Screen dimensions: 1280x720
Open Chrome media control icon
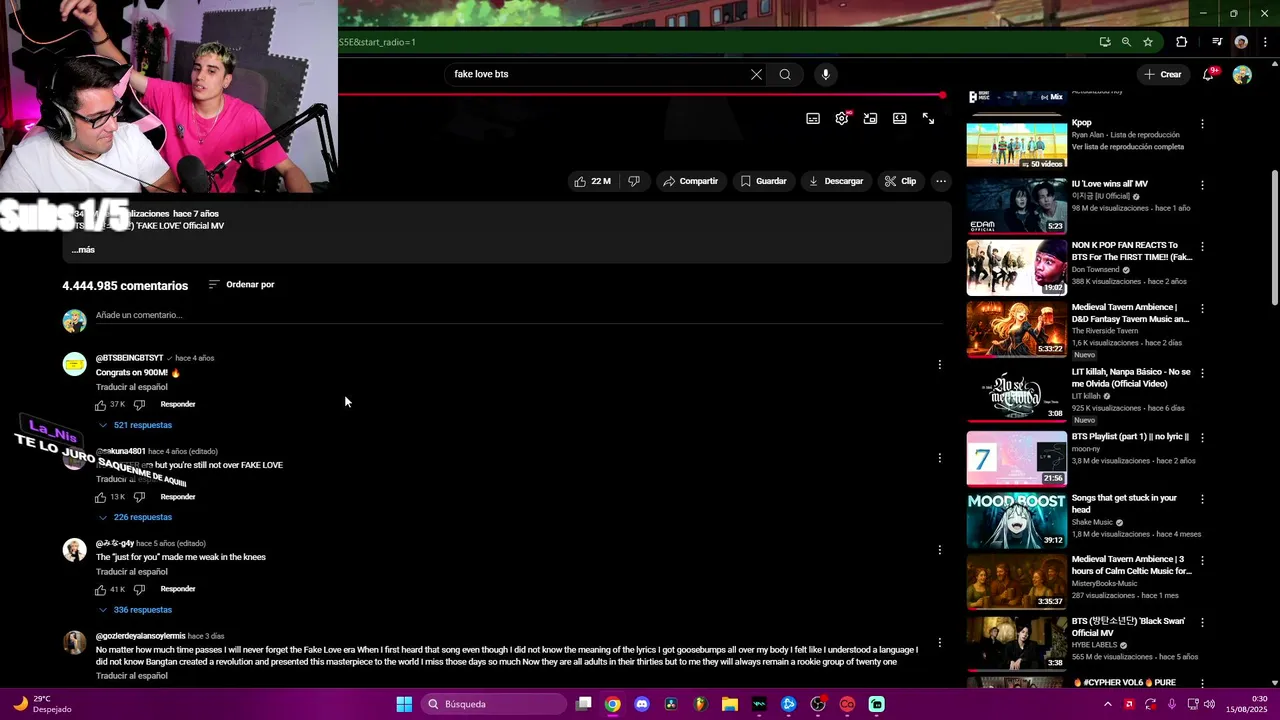click(x=1217, y=42)
